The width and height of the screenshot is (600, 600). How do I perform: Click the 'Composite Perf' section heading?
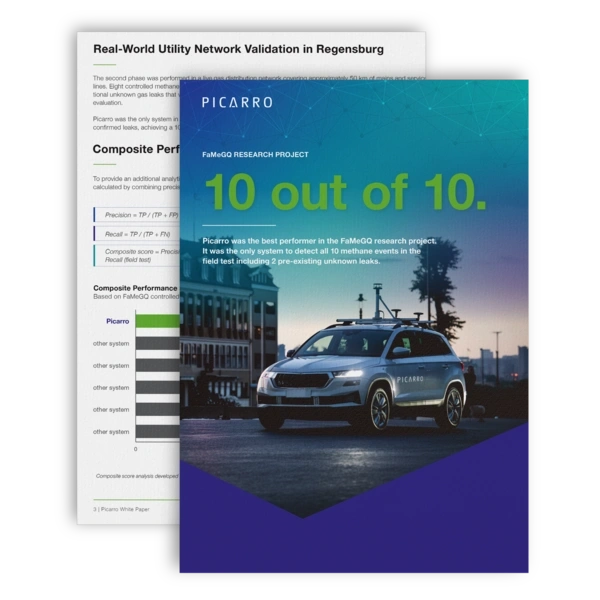click(136, 149)
